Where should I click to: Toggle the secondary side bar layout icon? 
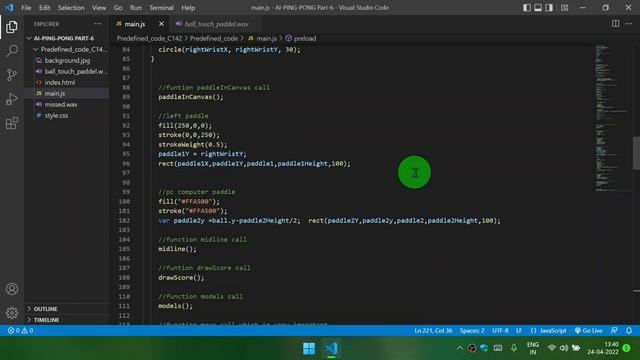[x=549, y=7]
